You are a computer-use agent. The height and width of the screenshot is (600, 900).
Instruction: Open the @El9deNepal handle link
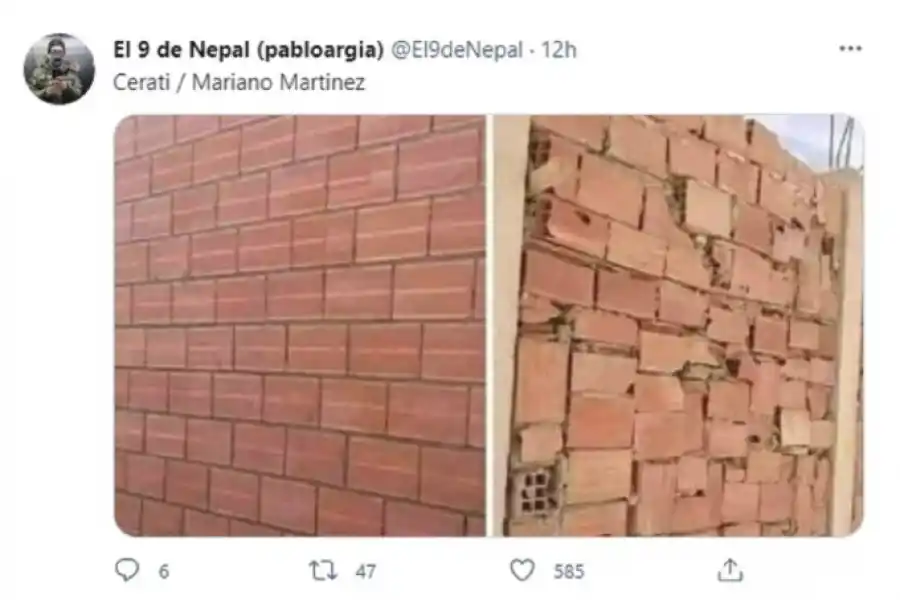point(457,50)
